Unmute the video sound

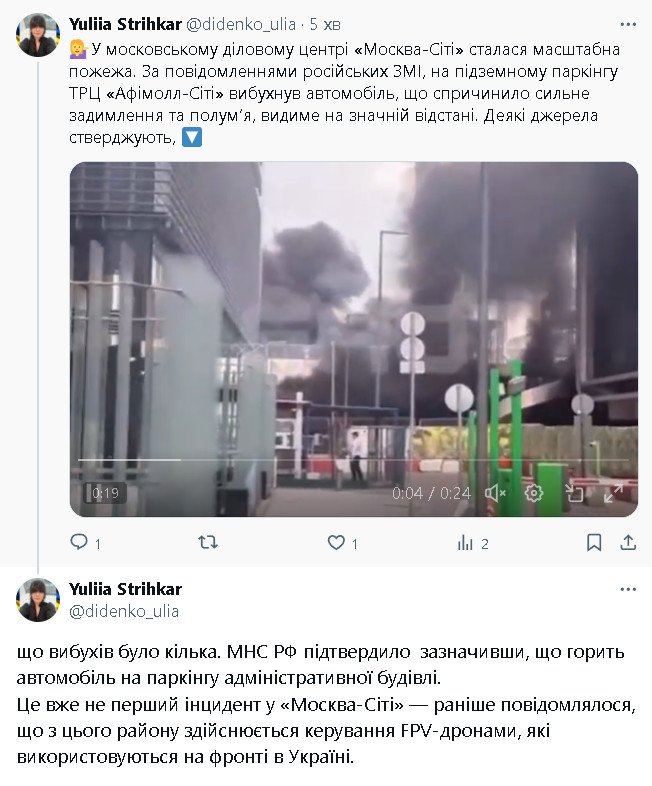[495, 492]
